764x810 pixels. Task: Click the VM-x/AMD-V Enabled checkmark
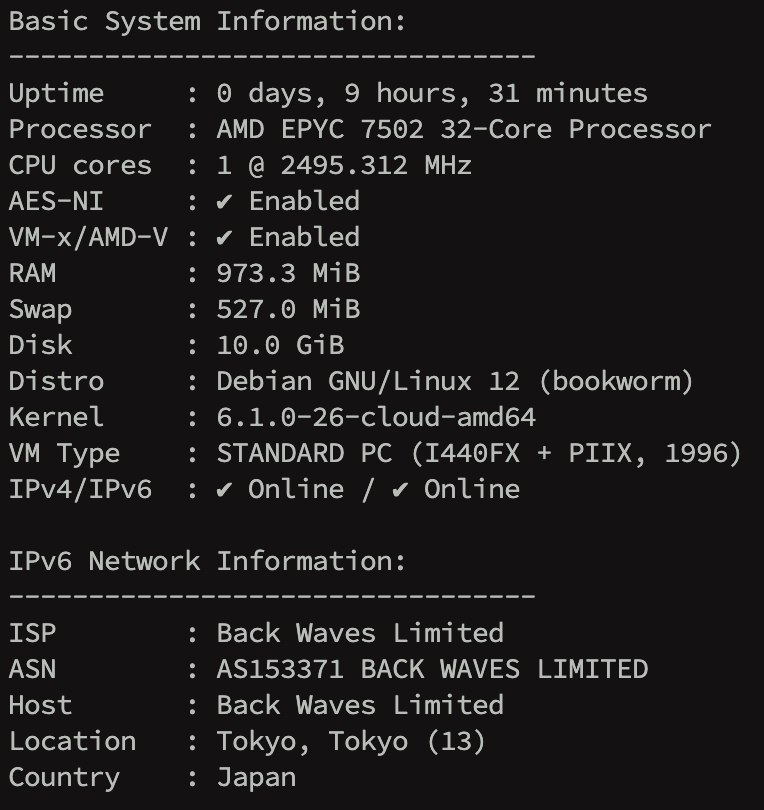[225, 238]
